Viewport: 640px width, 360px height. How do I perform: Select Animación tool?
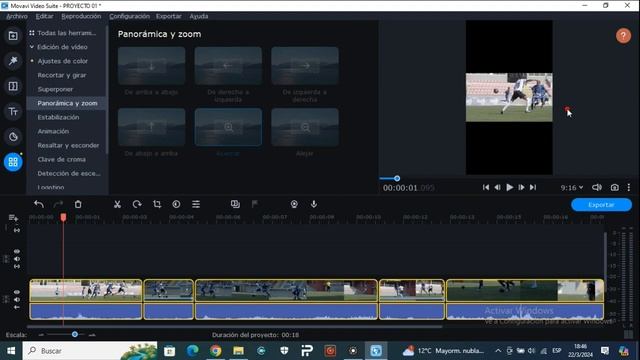53,131
